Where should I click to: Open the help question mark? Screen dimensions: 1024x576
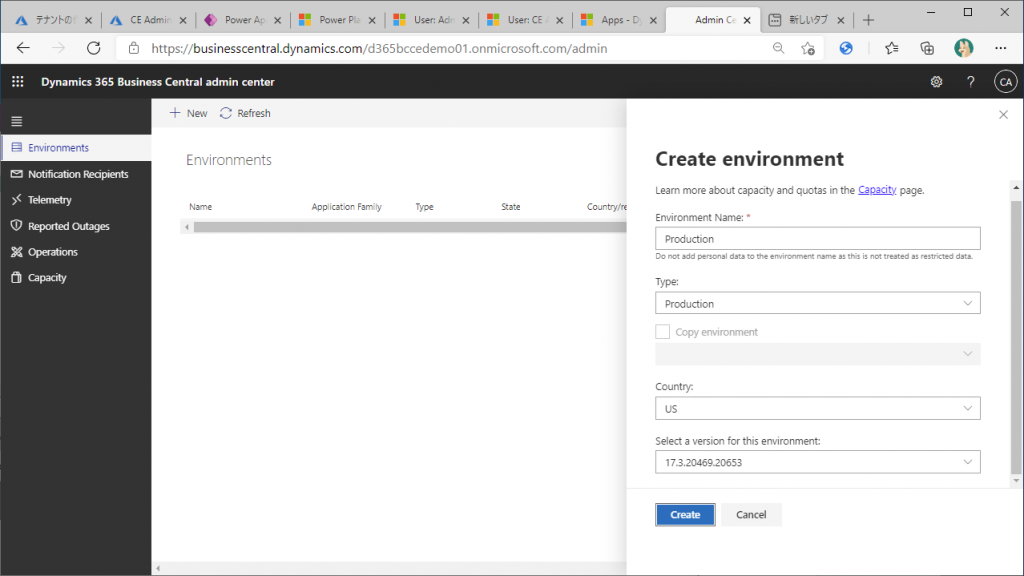970,82
